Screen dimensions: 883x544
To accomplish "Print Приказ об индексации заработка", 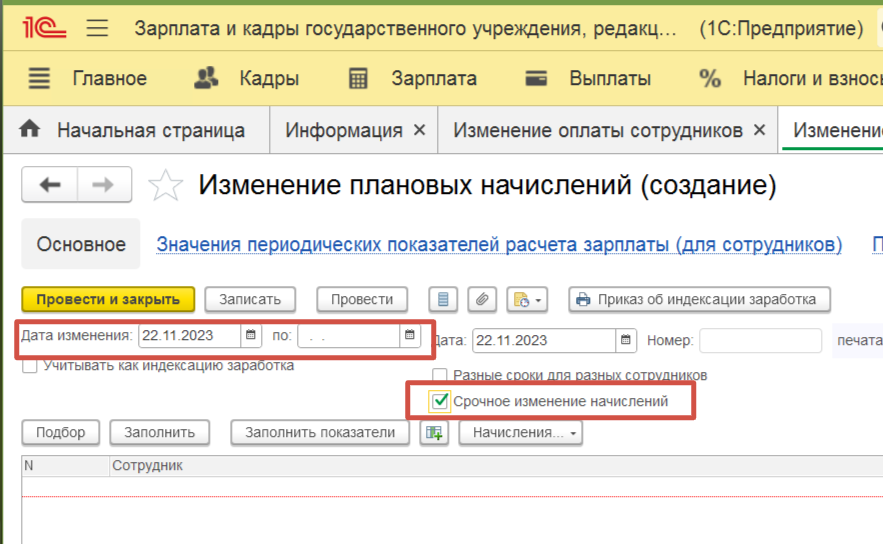I will [699, 300].
